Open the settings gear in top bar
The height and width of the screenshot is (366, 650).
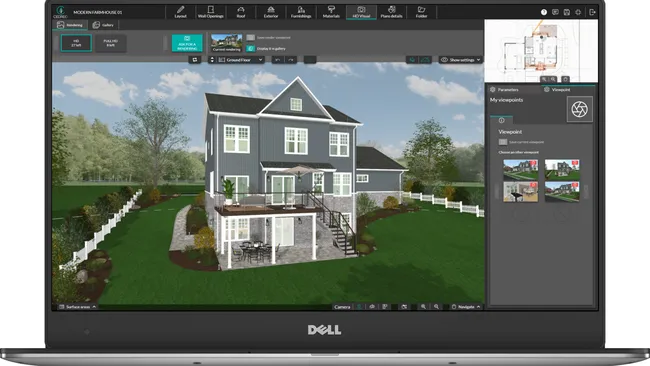pyautogui.click(x=578, y=12)
